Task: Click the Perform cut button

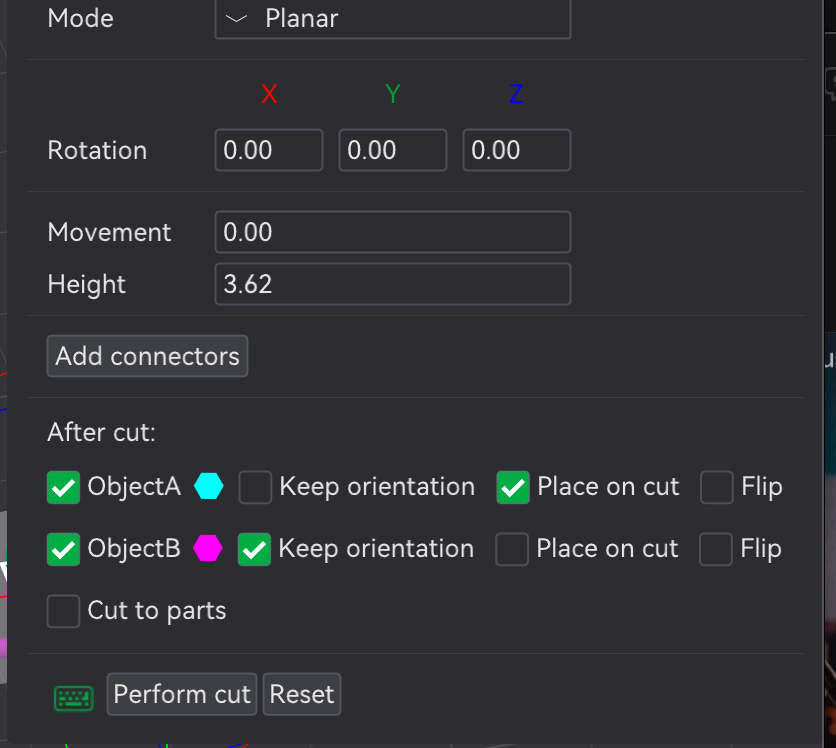Action: (182, 694)
